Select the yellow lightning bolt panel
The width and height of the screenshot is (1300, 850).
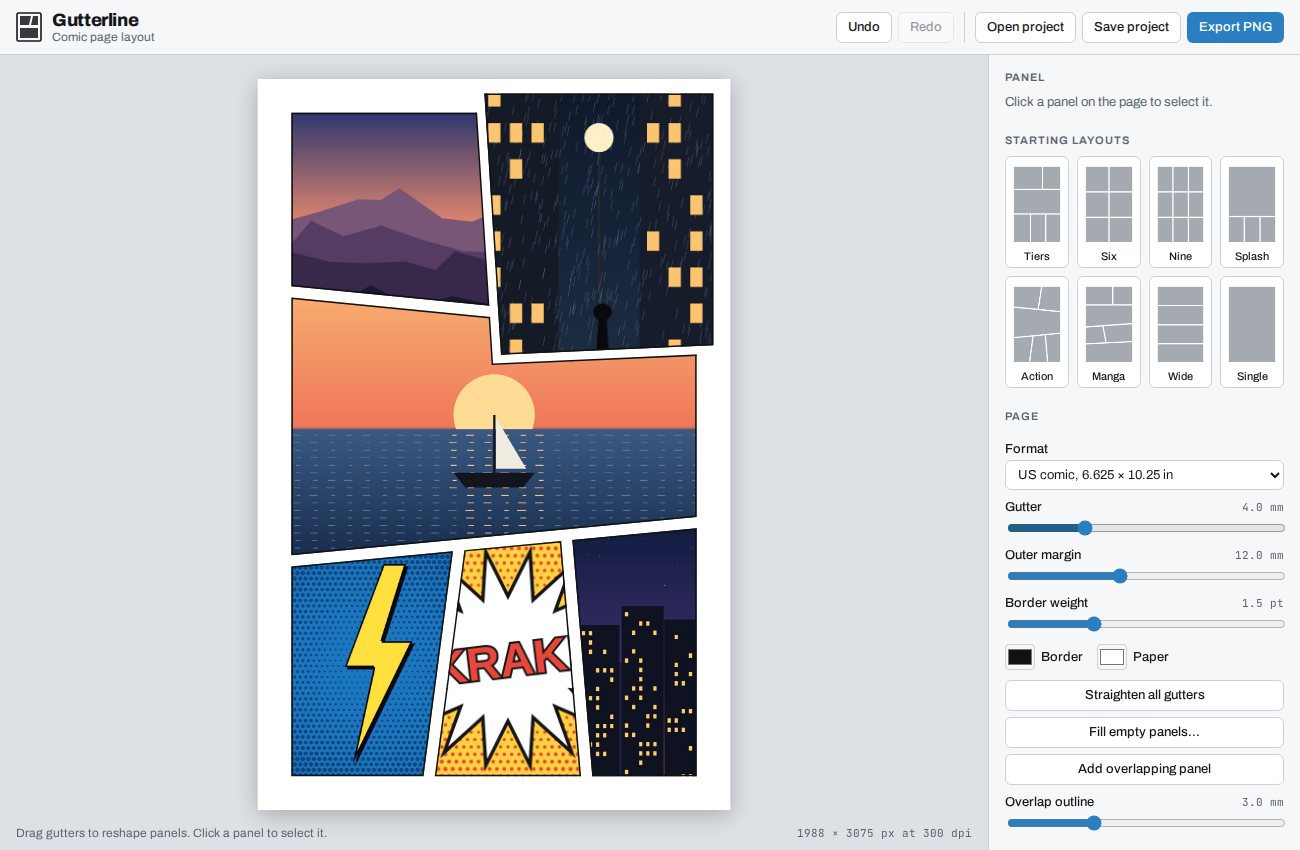370,665
